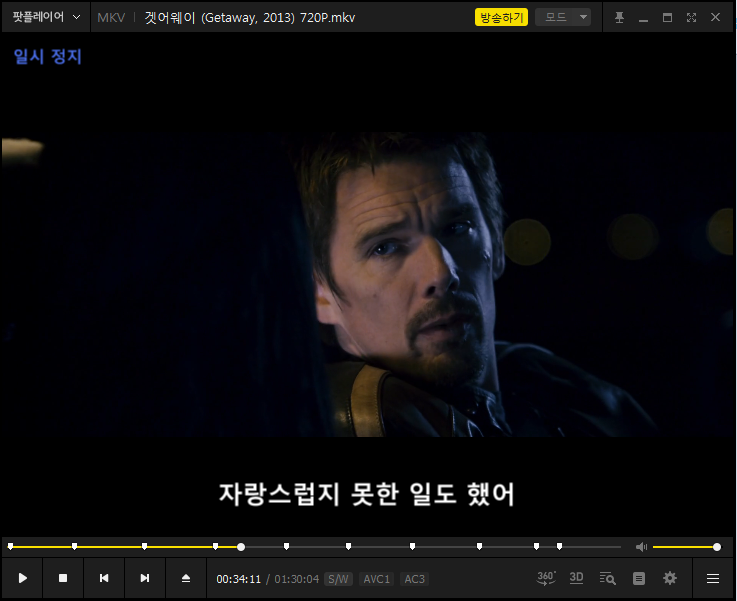The image size is (737, 601).
Task: Maximize the player window
Action: 667,17
